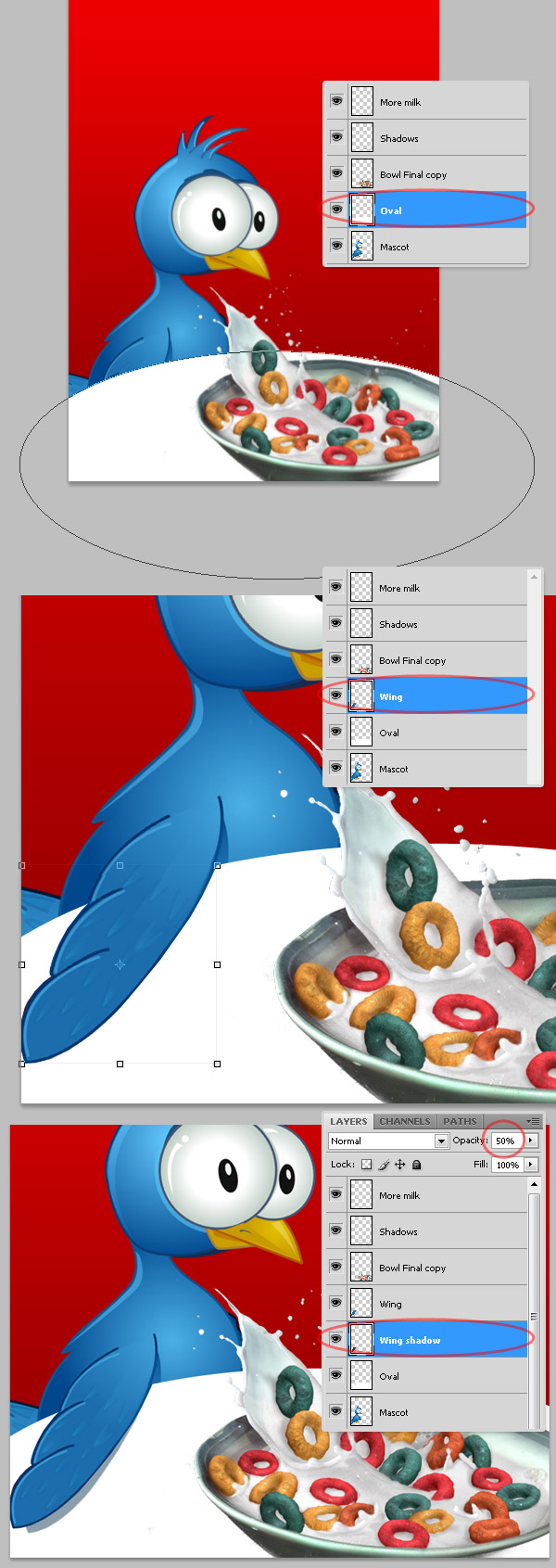Select highlighted Oval layer name in top panel

tap(391, 210)
